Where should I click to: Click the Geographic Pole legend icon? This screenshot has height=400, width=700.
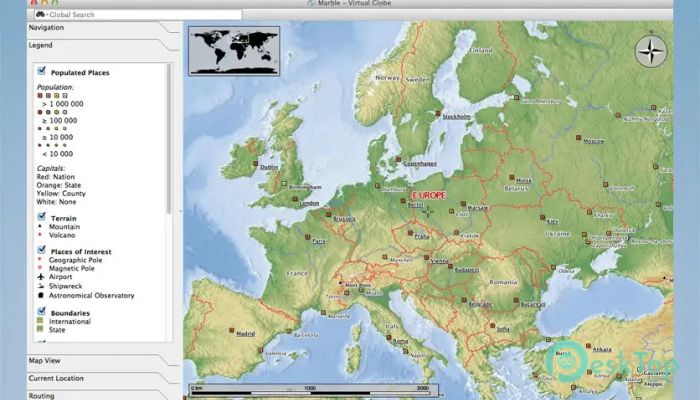click(40, 259)
